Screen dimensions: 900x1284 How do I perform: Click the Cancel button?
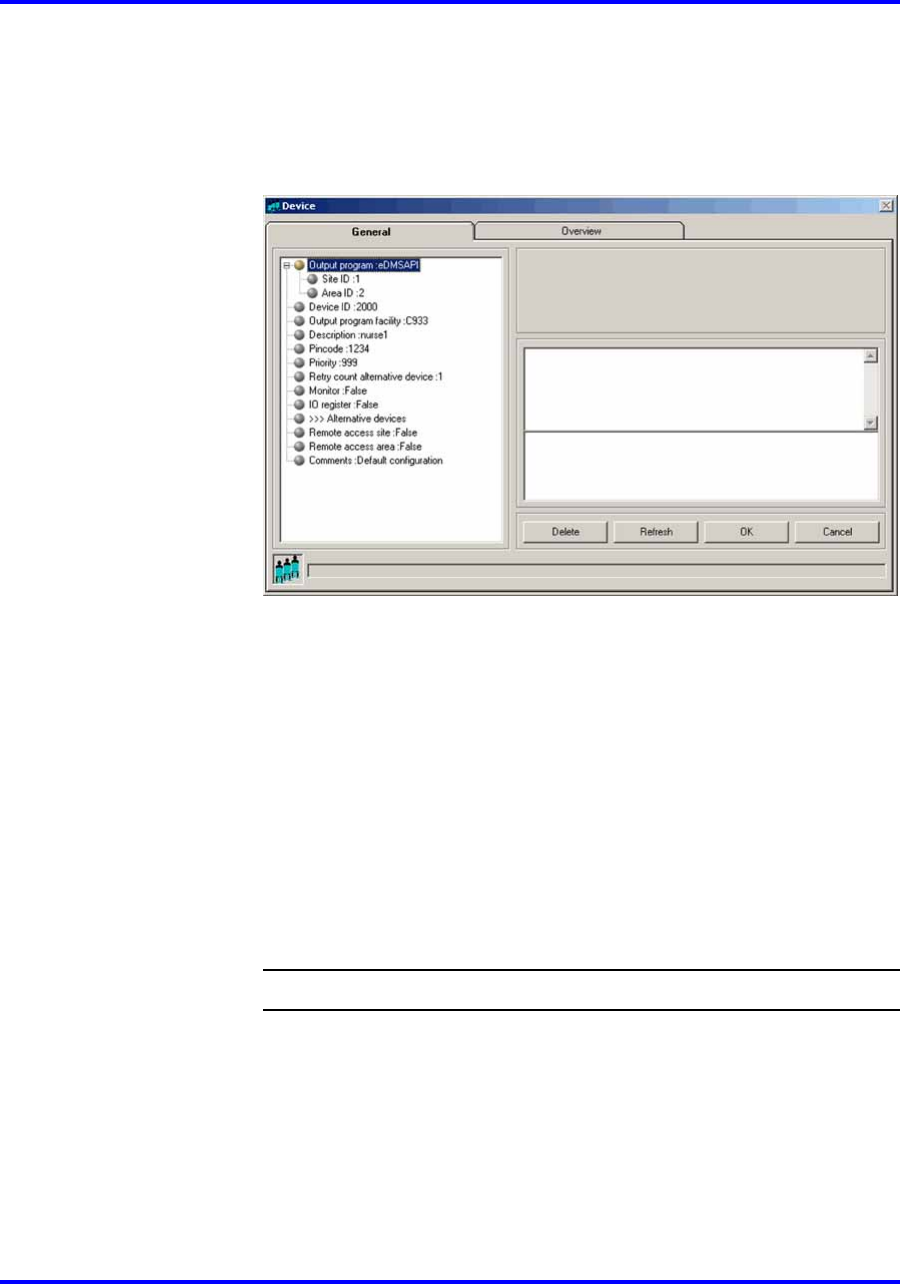[837, 532]
